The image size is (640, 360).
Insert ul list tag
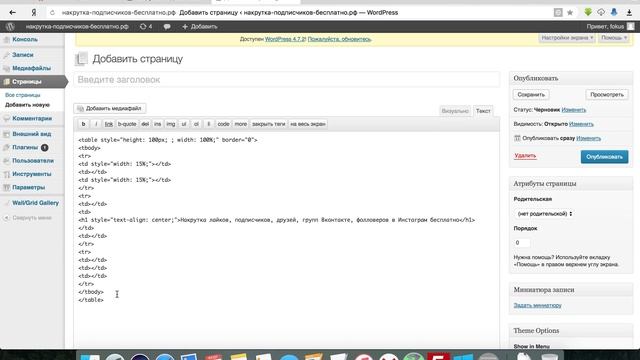(x=184, y=124)
